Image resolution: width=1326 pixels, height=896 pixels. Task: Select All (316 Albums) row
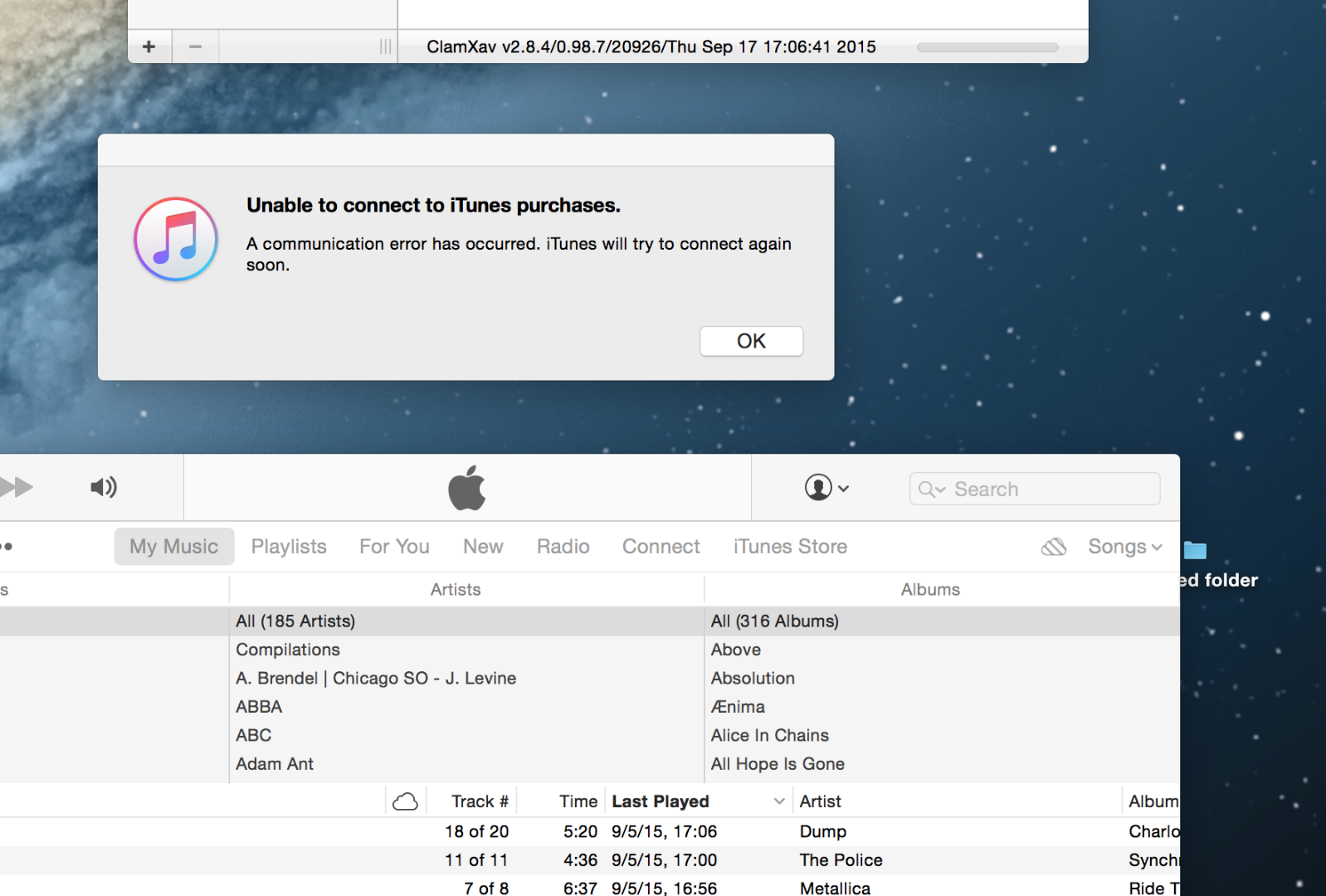[943, 621]
